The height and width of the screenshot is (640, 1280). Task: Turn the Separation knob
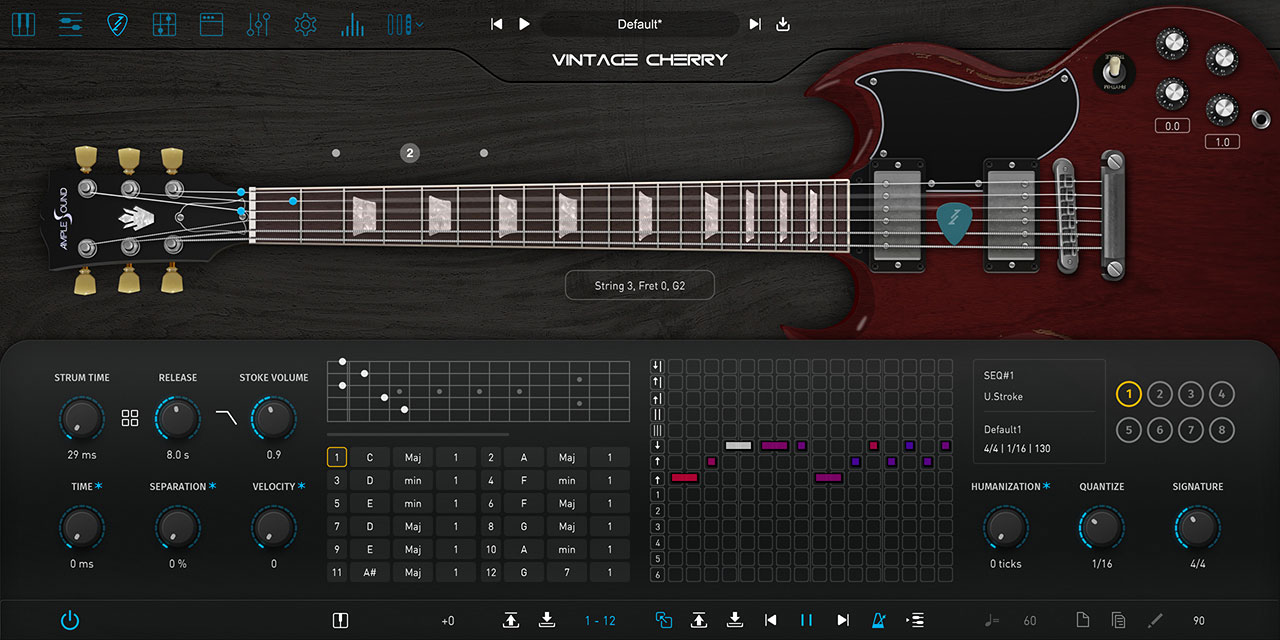coord(177,528)
